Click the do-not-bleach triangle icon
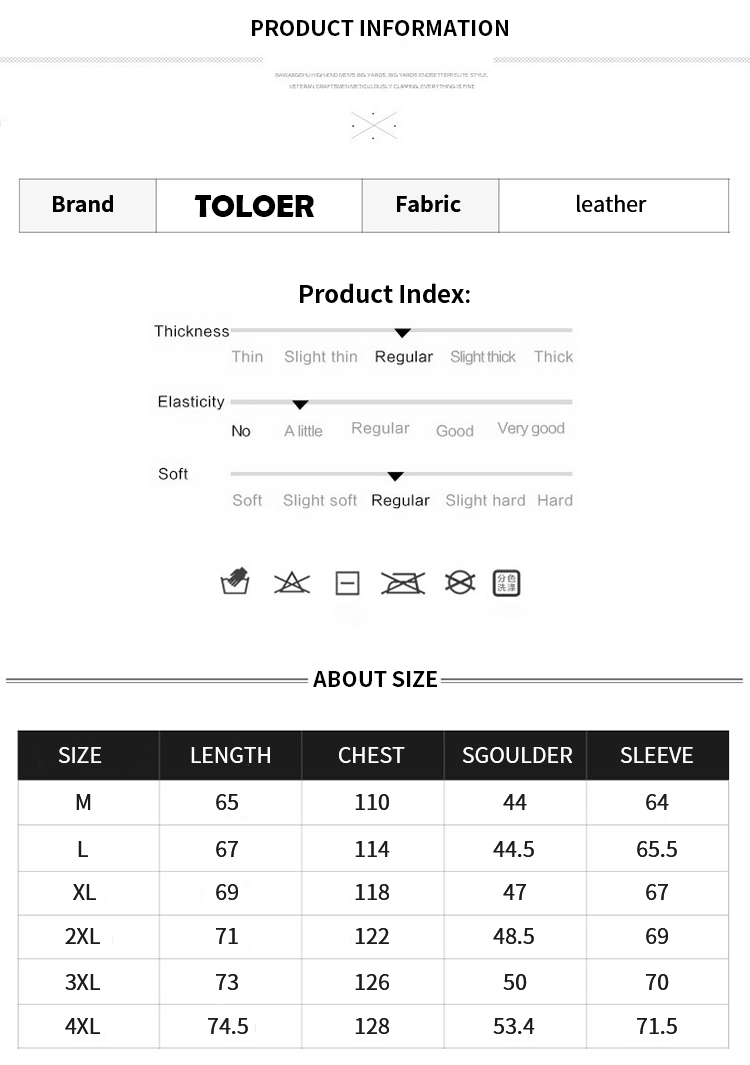This screenshot has height=1065, width=750. tap(292, 582)
